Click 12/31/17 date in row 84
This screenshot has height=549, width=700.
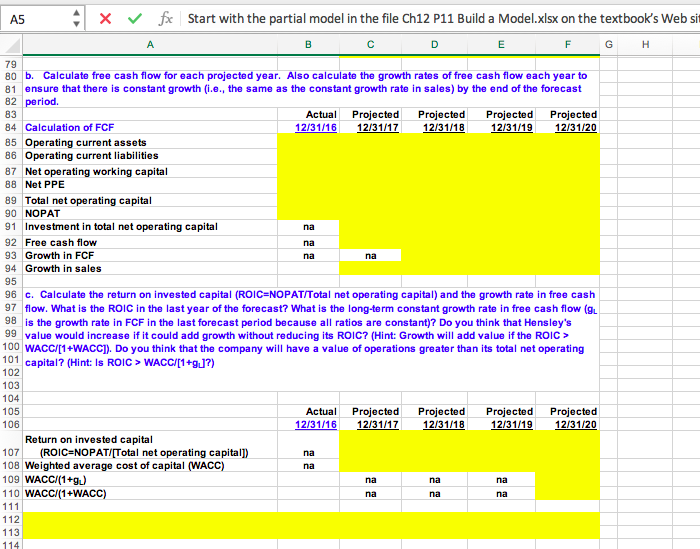coord(378,128)
